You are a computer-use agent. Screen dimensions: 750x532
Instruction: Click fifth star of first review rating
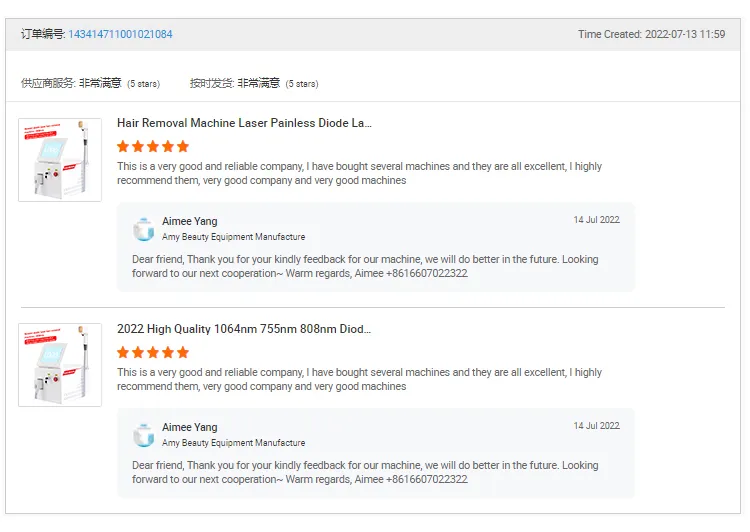183,146
